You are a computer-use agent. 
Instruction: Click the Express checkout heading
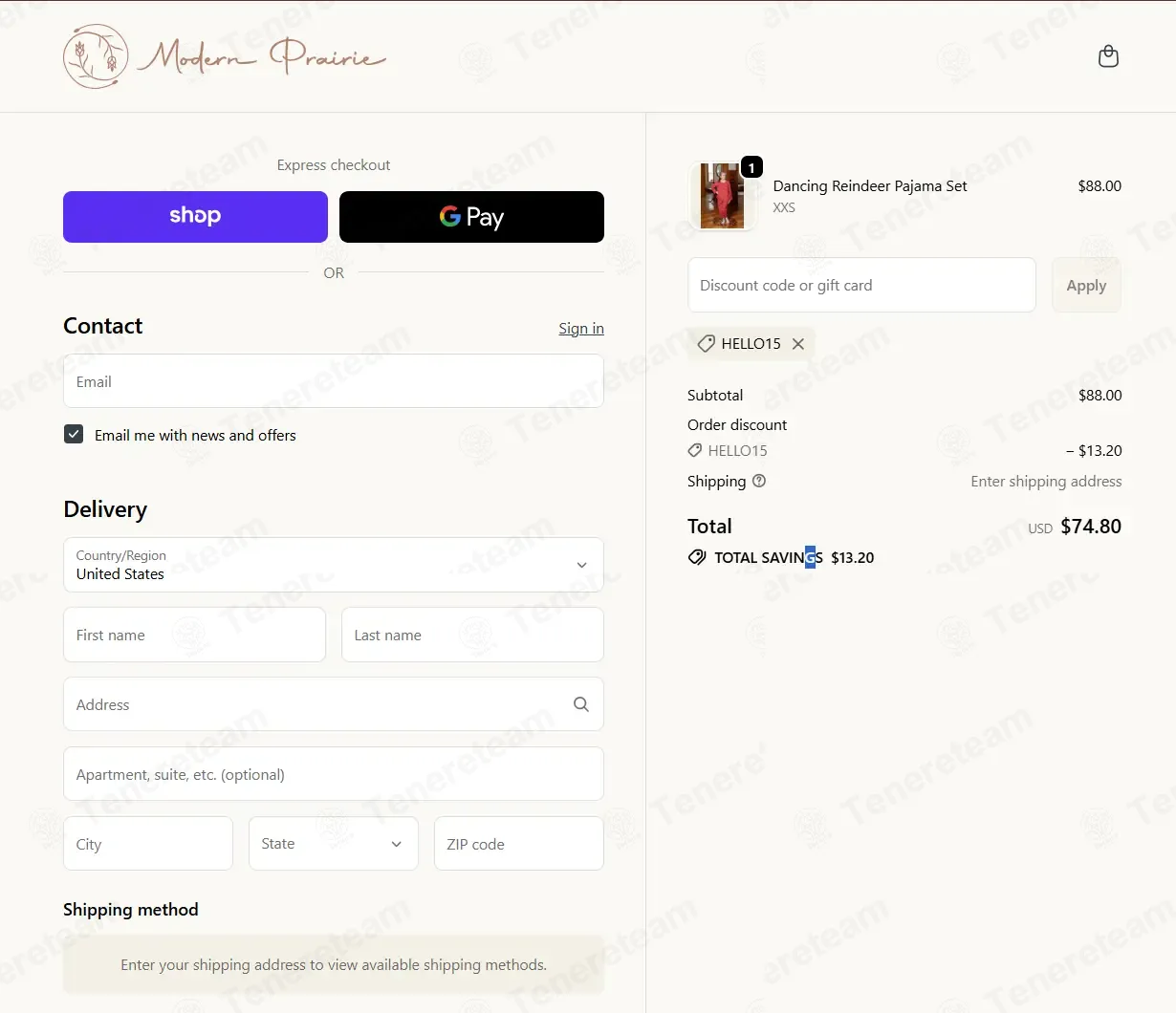click(334, 165)
